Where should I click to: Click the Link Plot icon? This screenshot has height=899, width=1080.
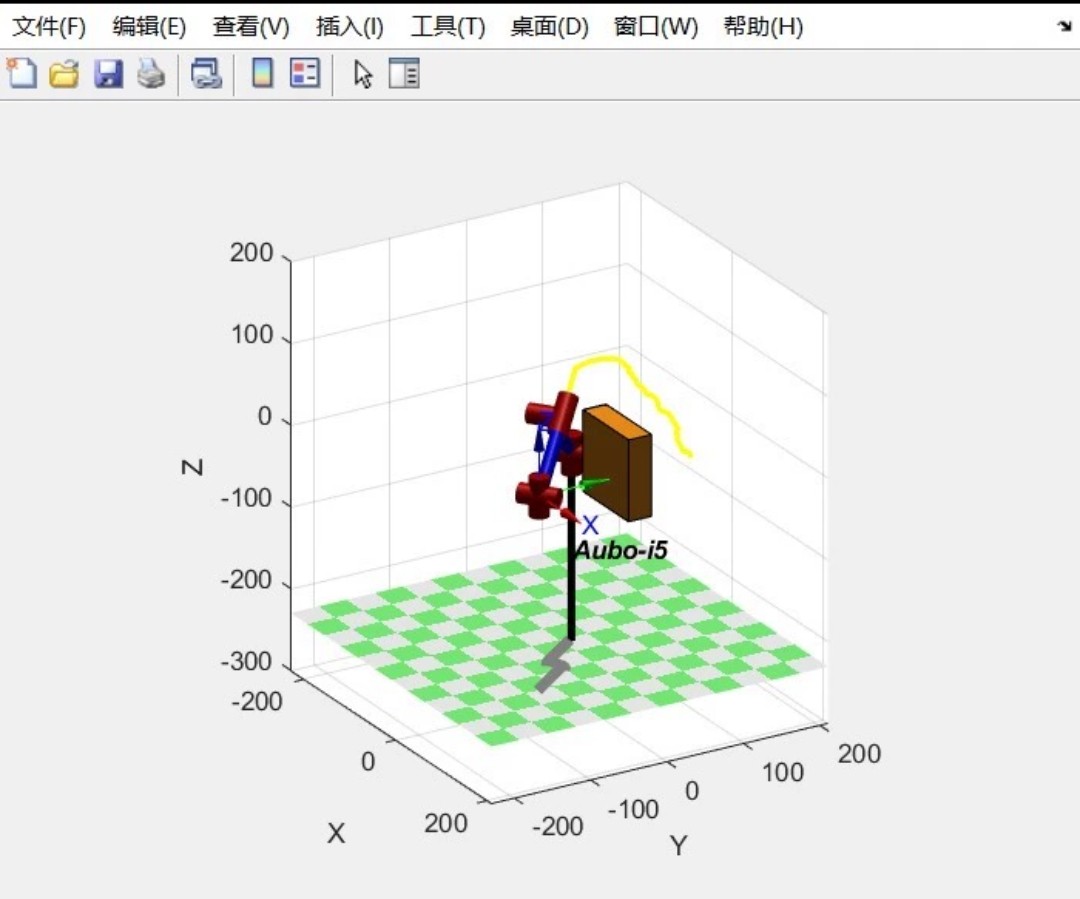[206, 74]
